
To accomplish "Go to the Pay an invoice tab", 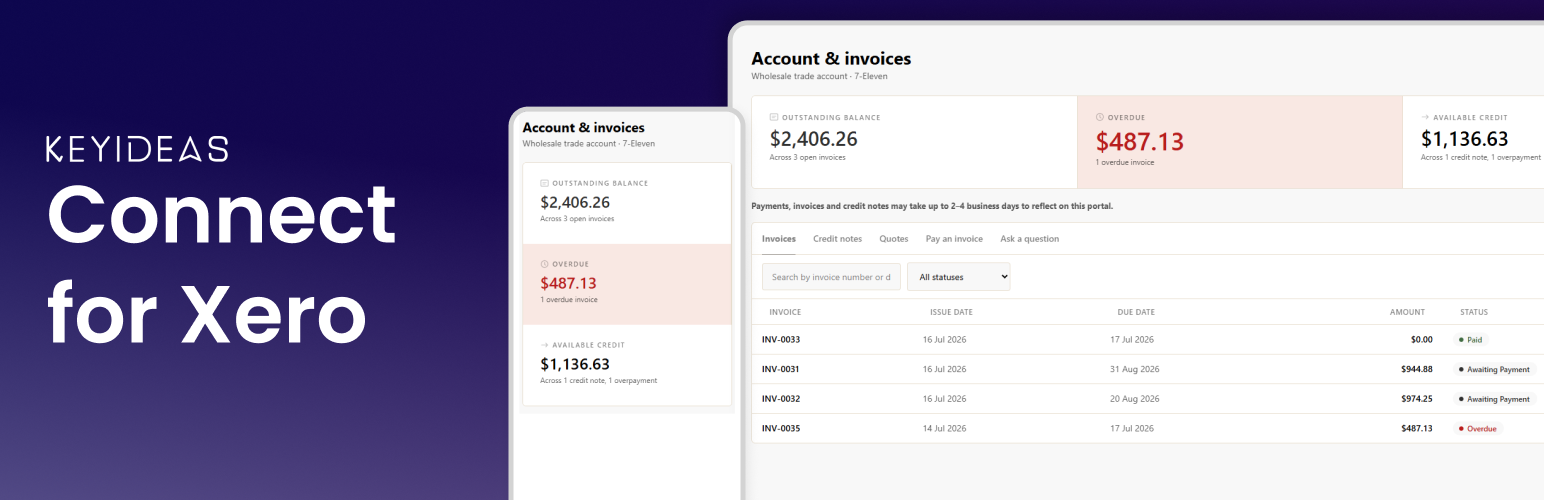I will click(x=954, y=239).
